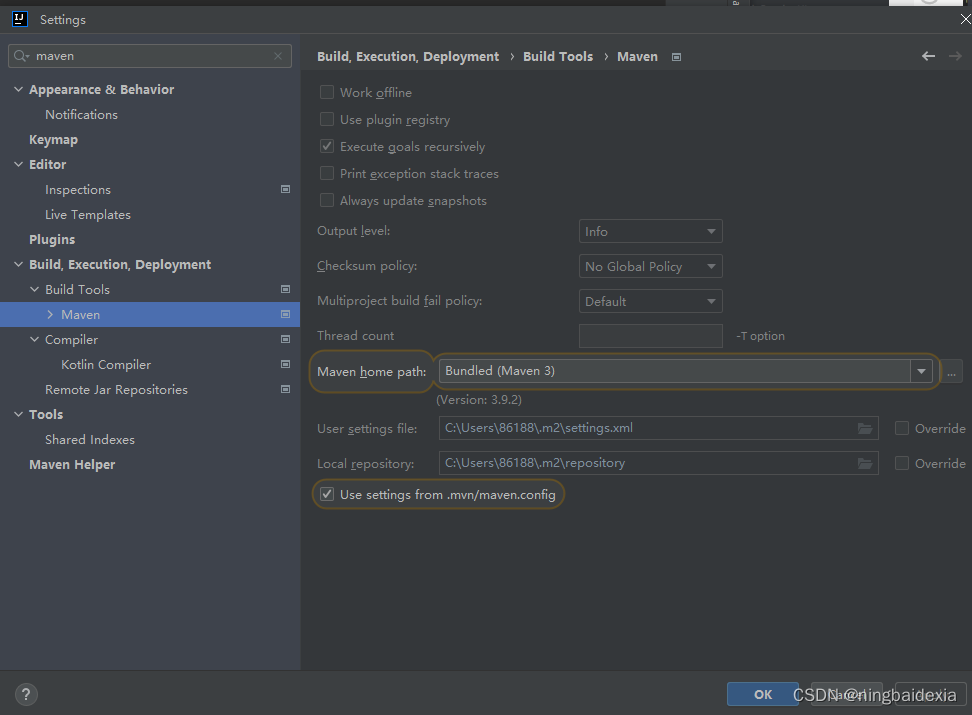
Task: Collapse the Editor section
Action: pyautogui.click(x=18, y=164)
